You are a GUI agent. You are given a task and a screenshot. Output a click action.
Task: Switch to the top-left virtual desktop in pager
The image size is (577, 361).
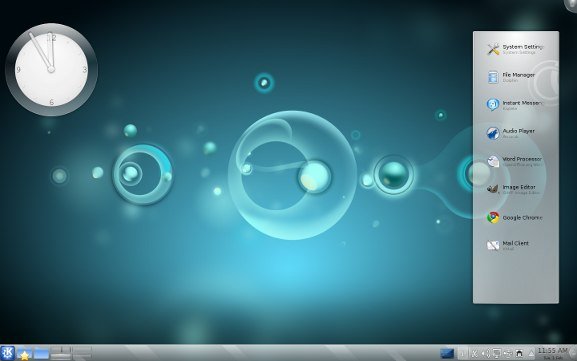pos(60,349)
